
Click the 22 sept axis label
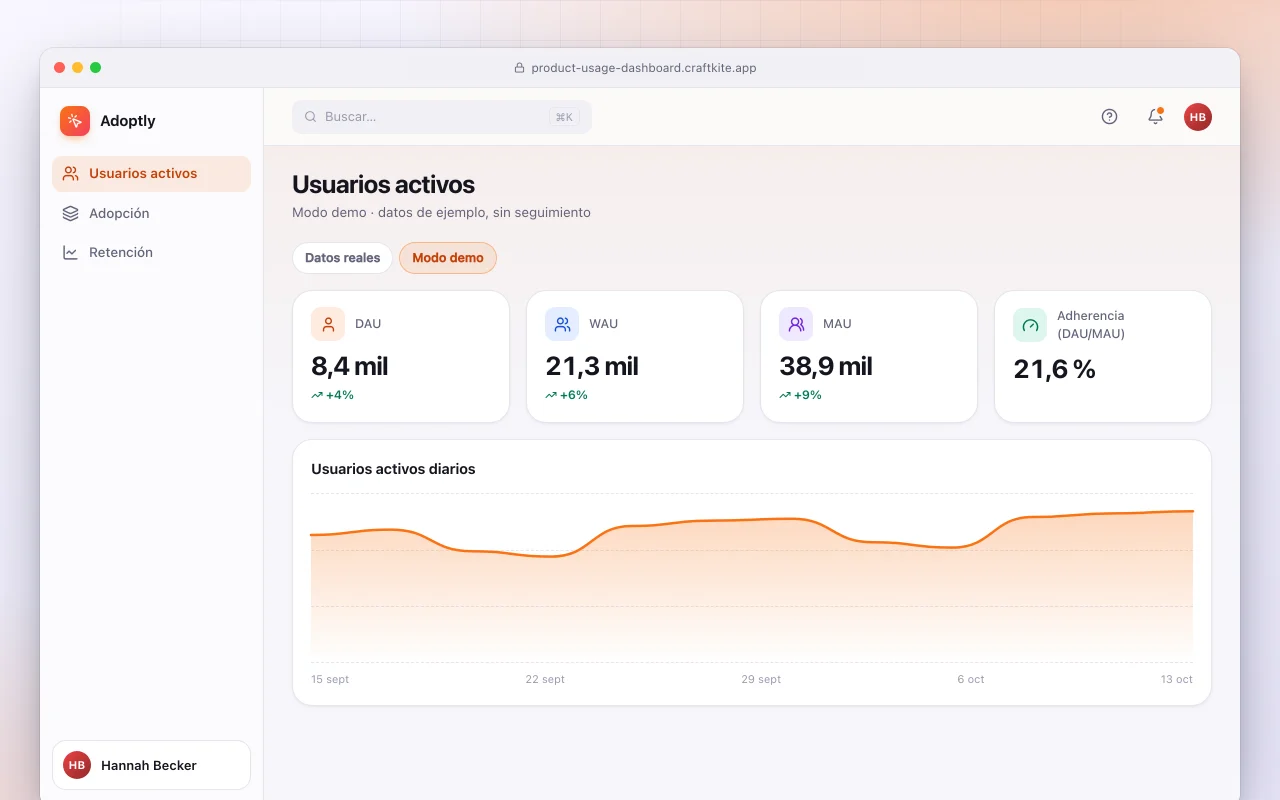pyautogui.click(x=545, y=679)
